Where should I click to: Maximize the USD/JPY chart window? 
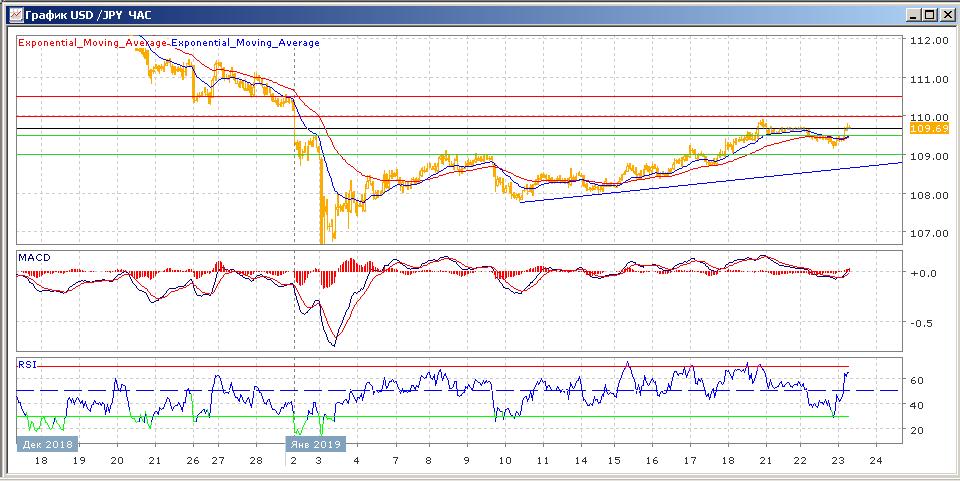pos(928,14)
